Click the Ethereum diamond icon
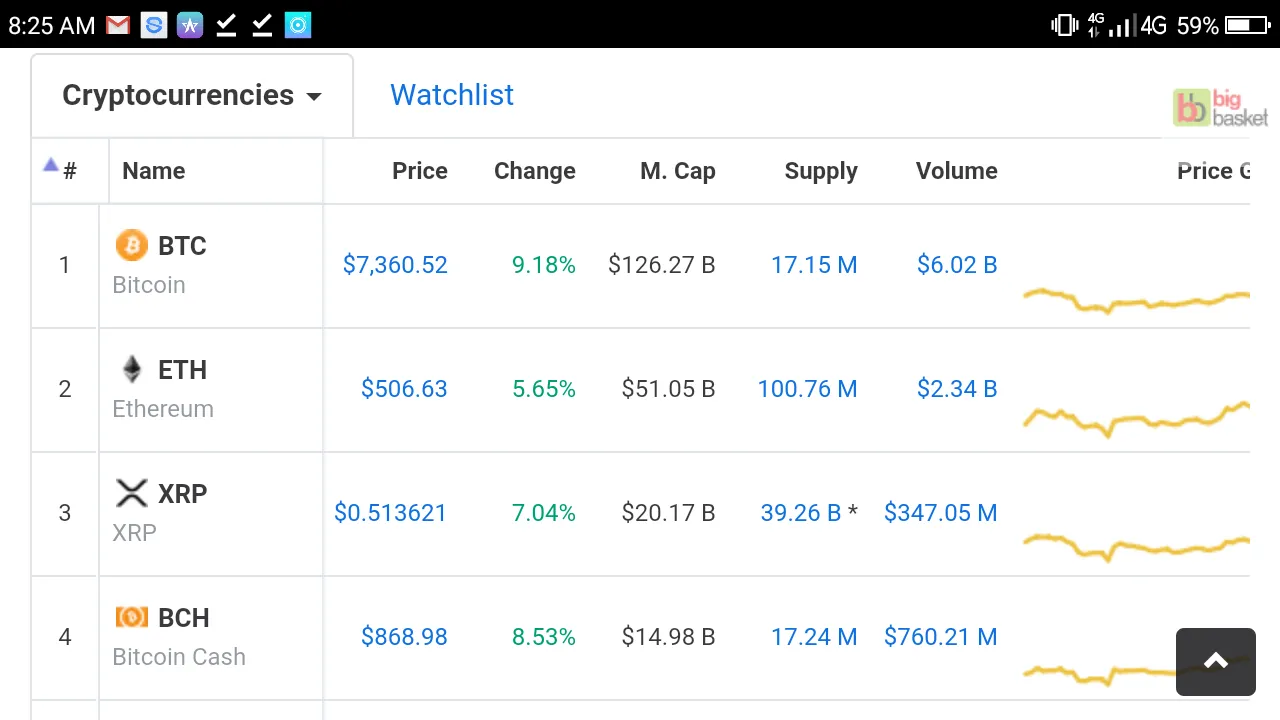Viewport: 1280px width, 720px height. pos(131,369)
